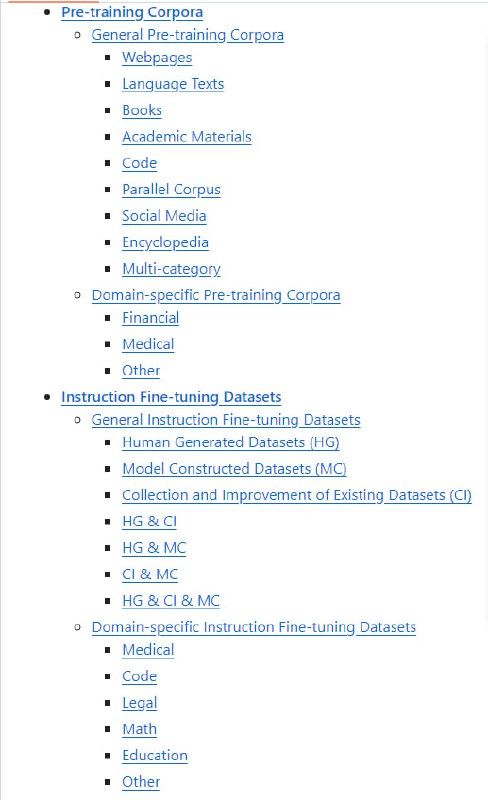The width and height of the screenshot is (488, 800).
Task: Open Academic Materials link
Action: (187, 137)
